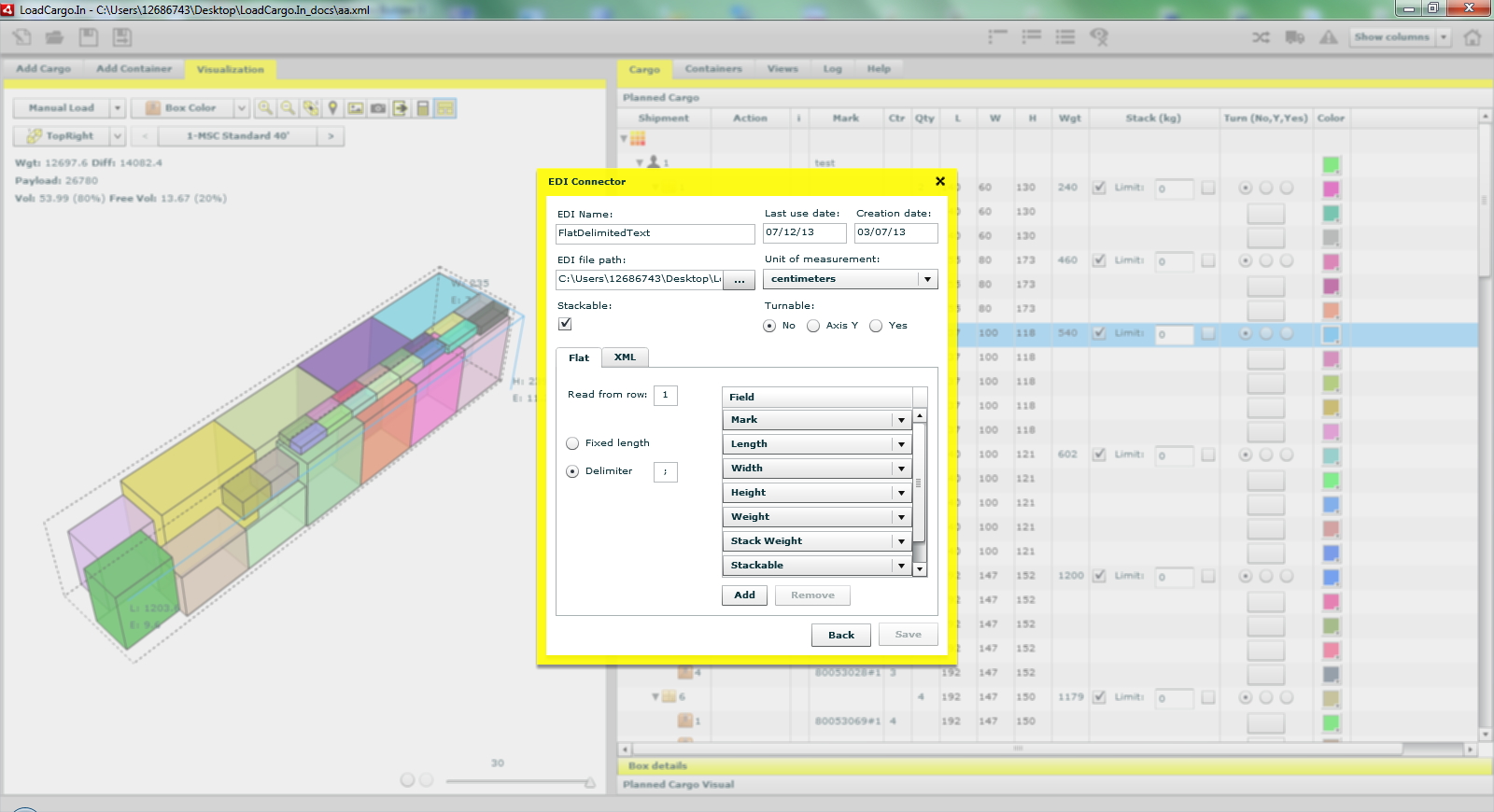Viewport: 1494px width, 812px height.
Task: Close the EDI Connector dialog
Action: 940,181
